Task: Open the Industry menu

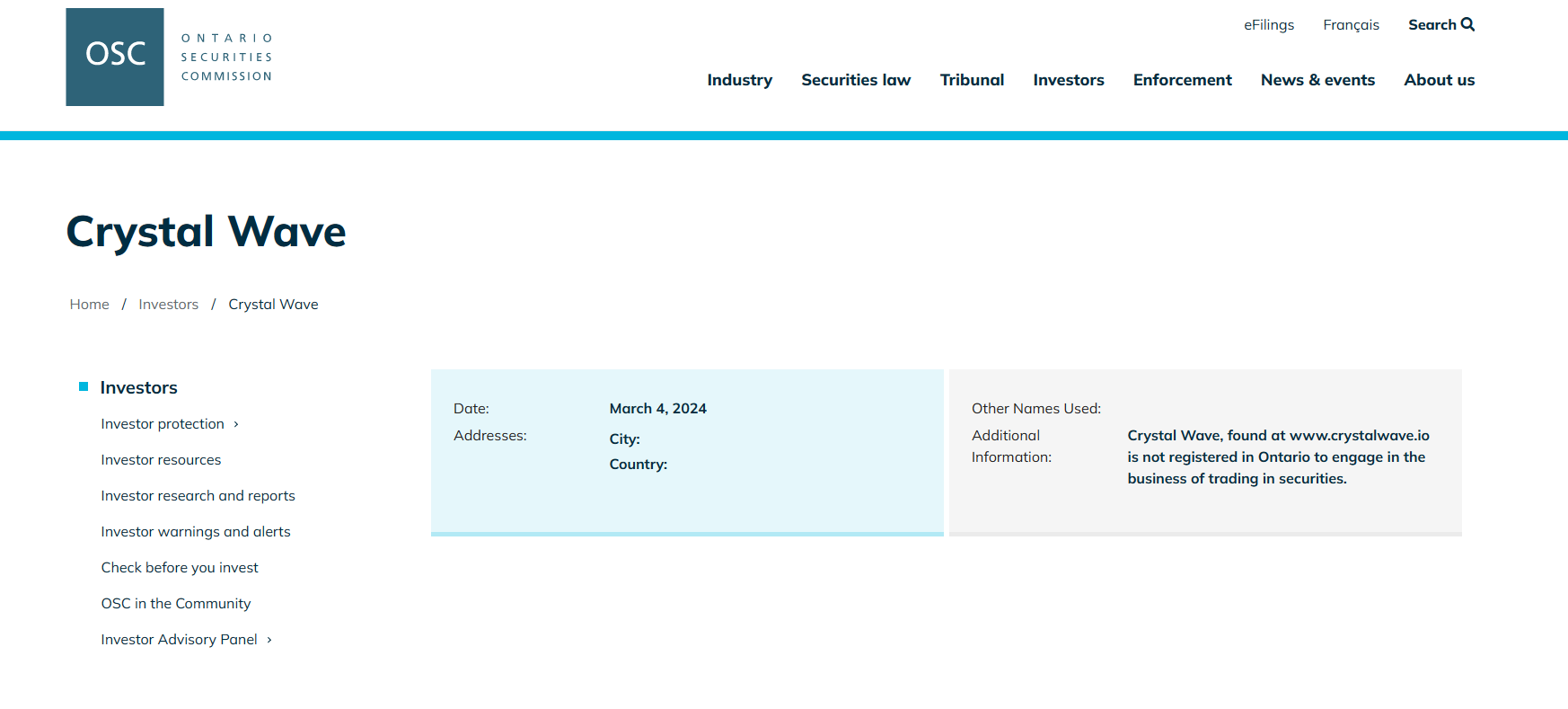Action: tap(739, 80)
